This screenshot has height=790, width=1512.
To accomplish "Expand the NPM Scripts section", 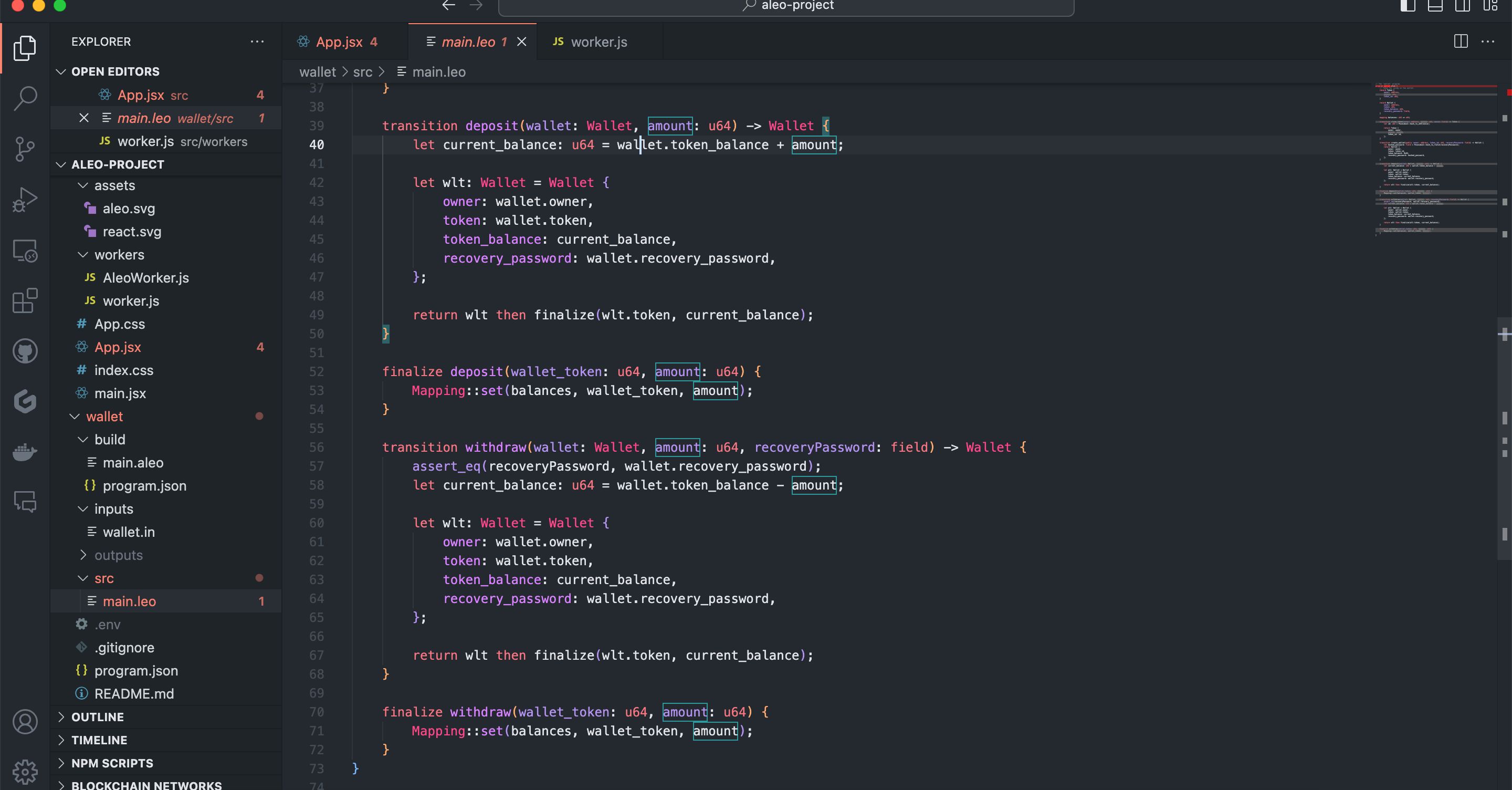I will point(166,763).
